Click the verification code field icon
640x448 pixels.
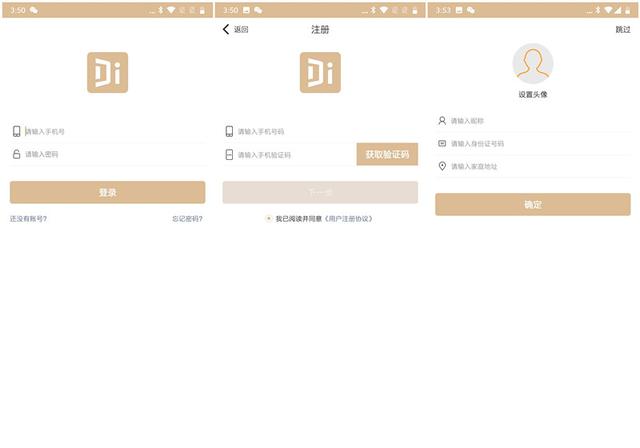tap(229, 155)
